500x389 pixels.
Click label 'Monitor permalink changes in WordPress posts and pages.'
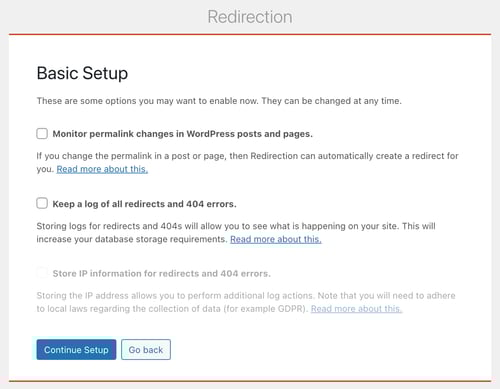point(183,134)
